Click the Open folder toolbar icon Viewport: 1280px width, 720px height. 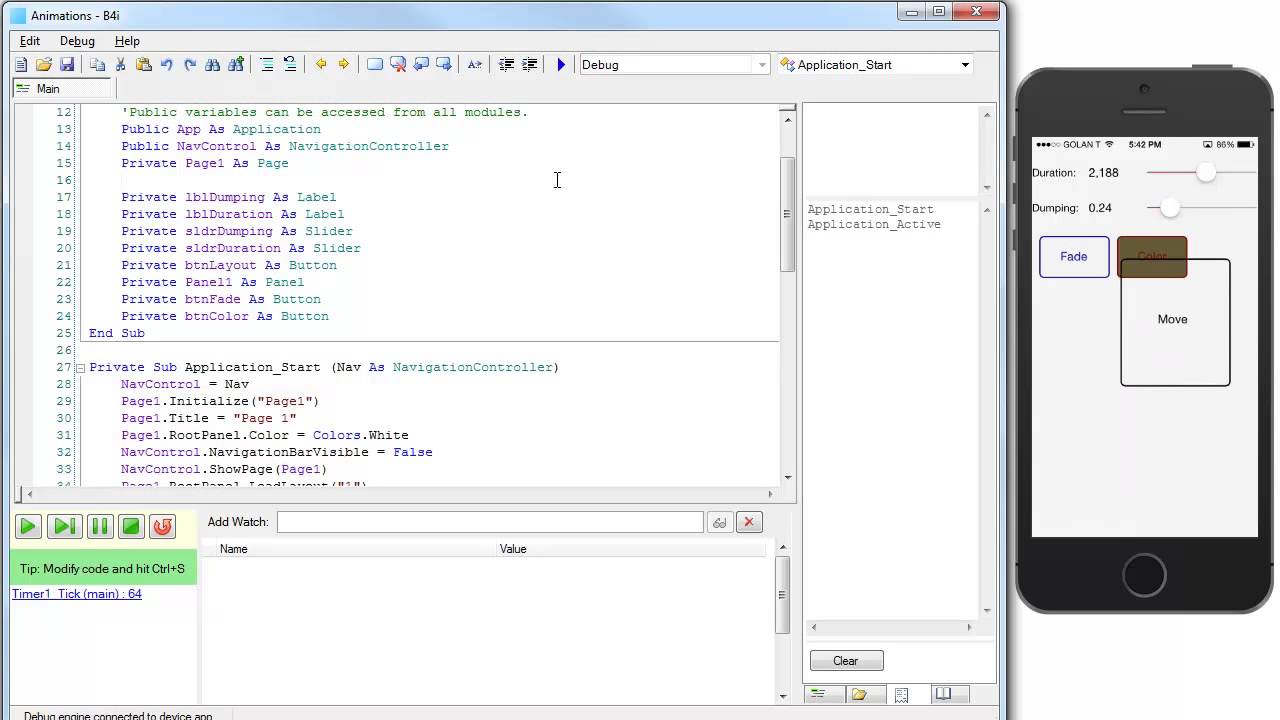click(x=44, y=64)
